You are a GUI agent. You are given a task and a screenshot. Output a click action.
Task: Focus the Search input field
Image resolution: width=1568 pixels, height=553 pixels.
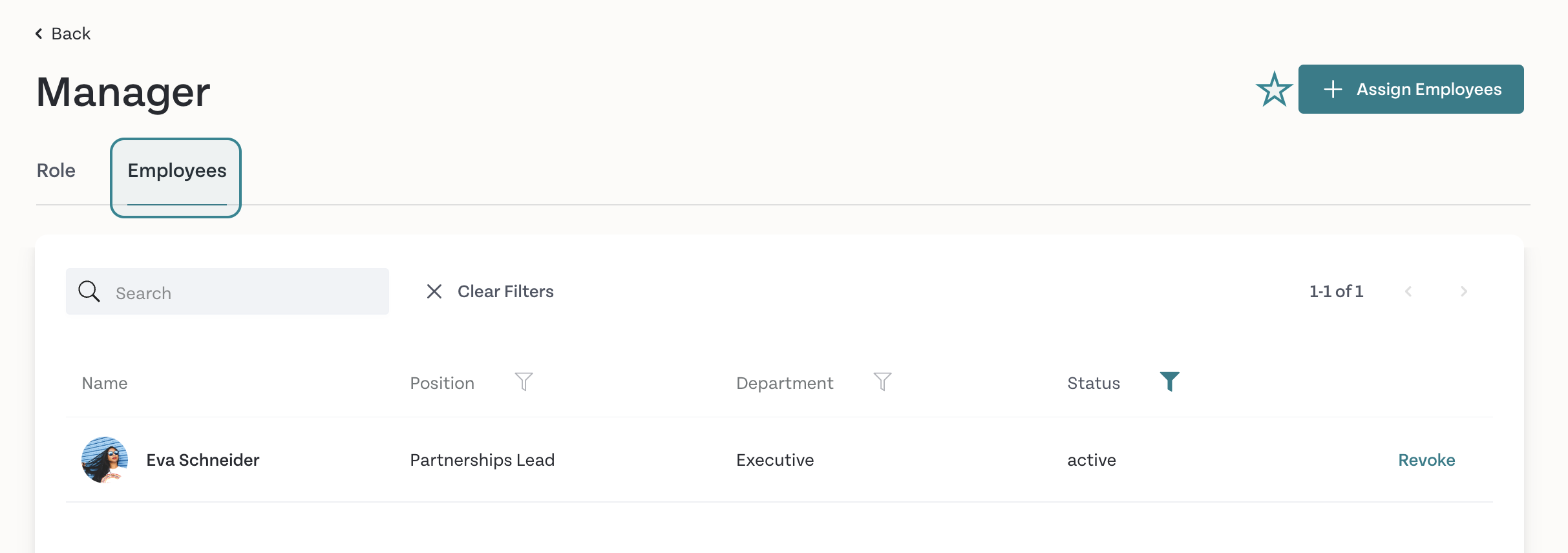click(x=228, y=291)
